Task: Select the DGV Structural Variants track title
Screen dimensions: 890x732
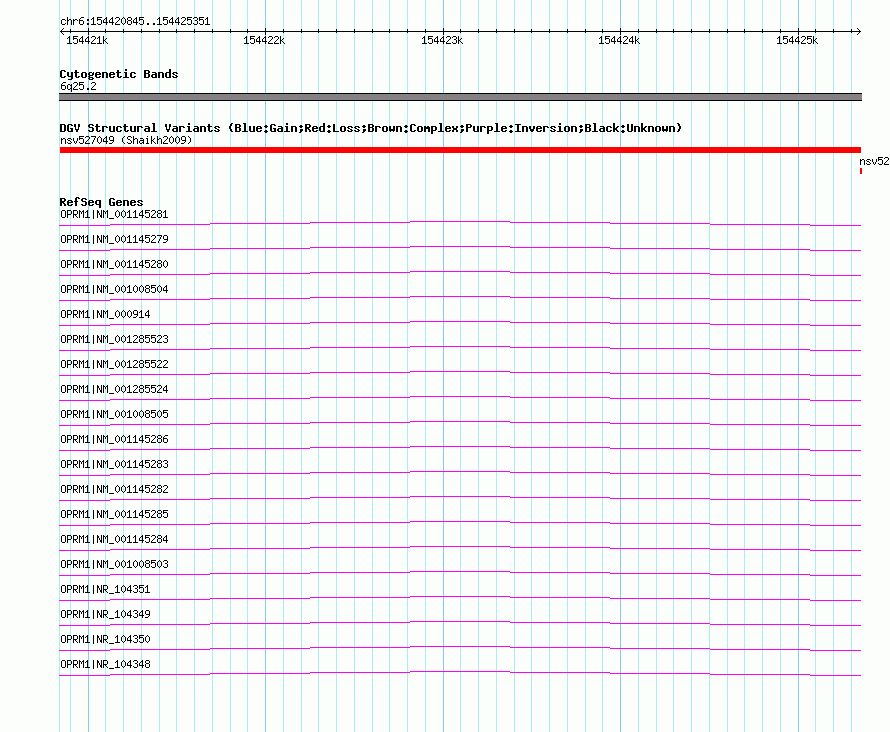Action: 371,128
